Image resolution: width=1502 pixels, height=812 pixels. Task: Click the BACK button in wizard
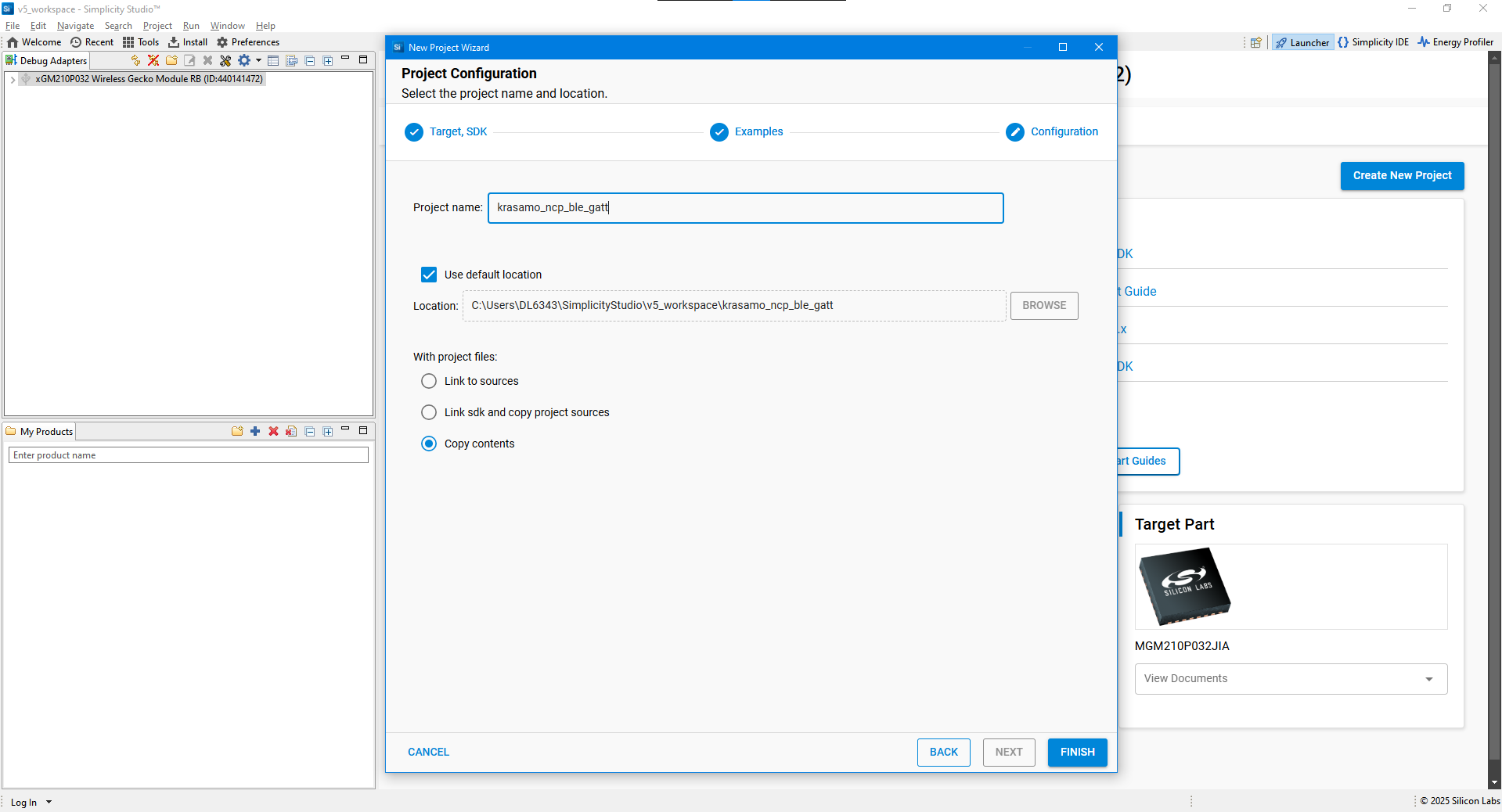pyautogui.click(x=944, y=753)
